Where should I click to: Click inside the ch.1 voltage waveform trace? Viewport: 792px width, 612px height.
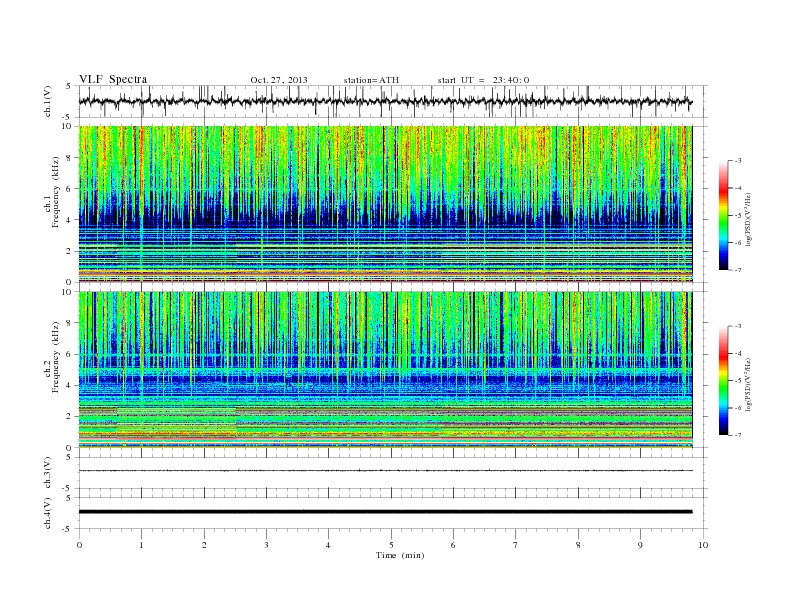click(385, 101)
